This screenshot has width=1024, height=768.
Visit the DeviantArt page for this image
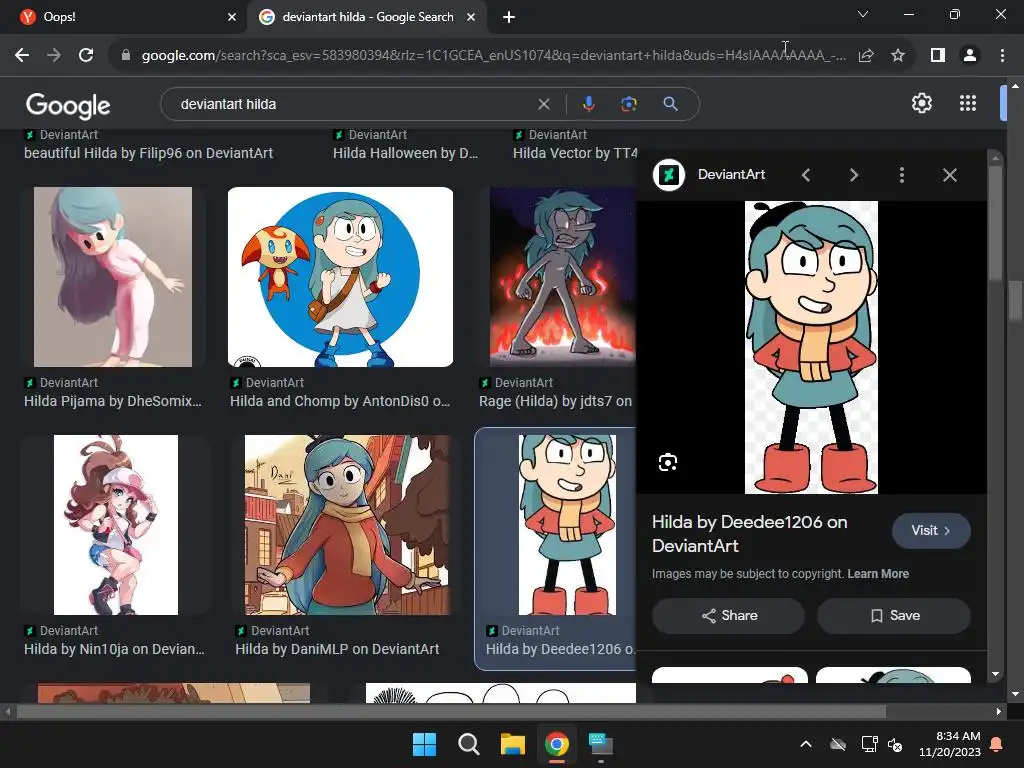pos(931,530)
